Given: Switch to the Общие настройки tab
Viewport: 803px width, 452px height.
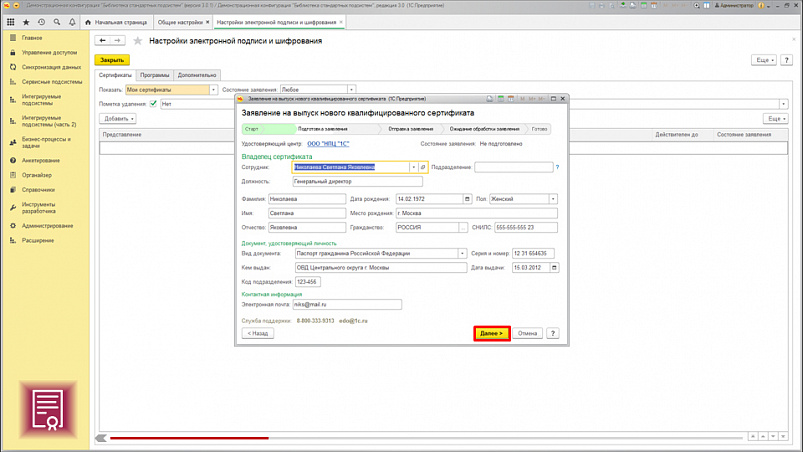Looking at the screenshot, I should click(x=180, y=22).
